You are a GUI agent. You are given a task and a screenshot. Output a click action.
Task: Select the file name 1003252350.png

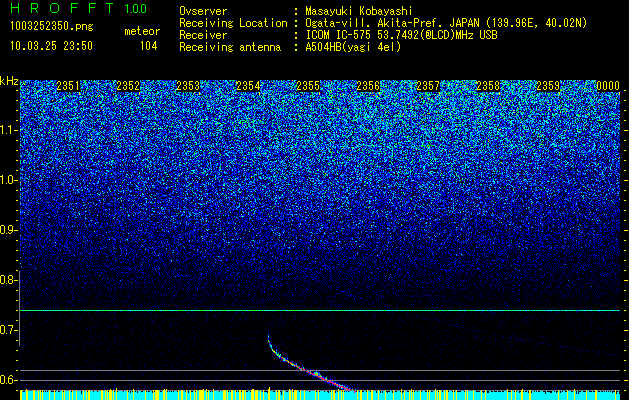(x=52, y=26)
